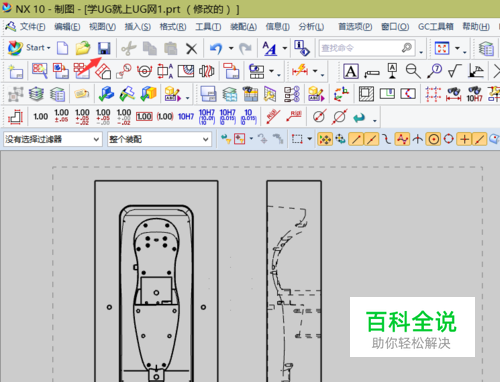This screenshot has height=382, width=500.
Task: Select the no tolerance 1.00 dimension style
Action: tap(41, 117)
